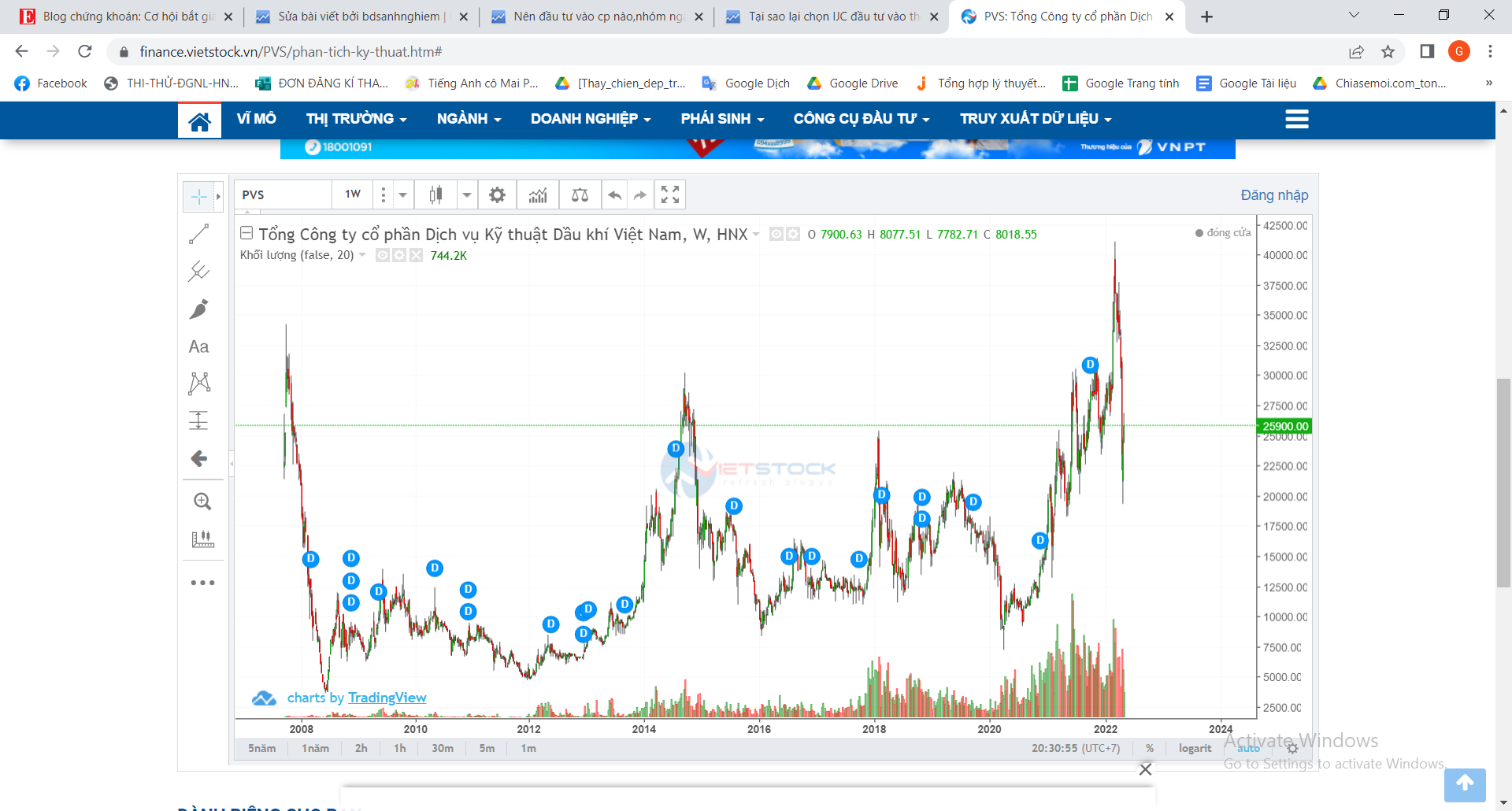Select the left arrow drawing tool
The image size is (1512, 811).
[x=199, y=458]
